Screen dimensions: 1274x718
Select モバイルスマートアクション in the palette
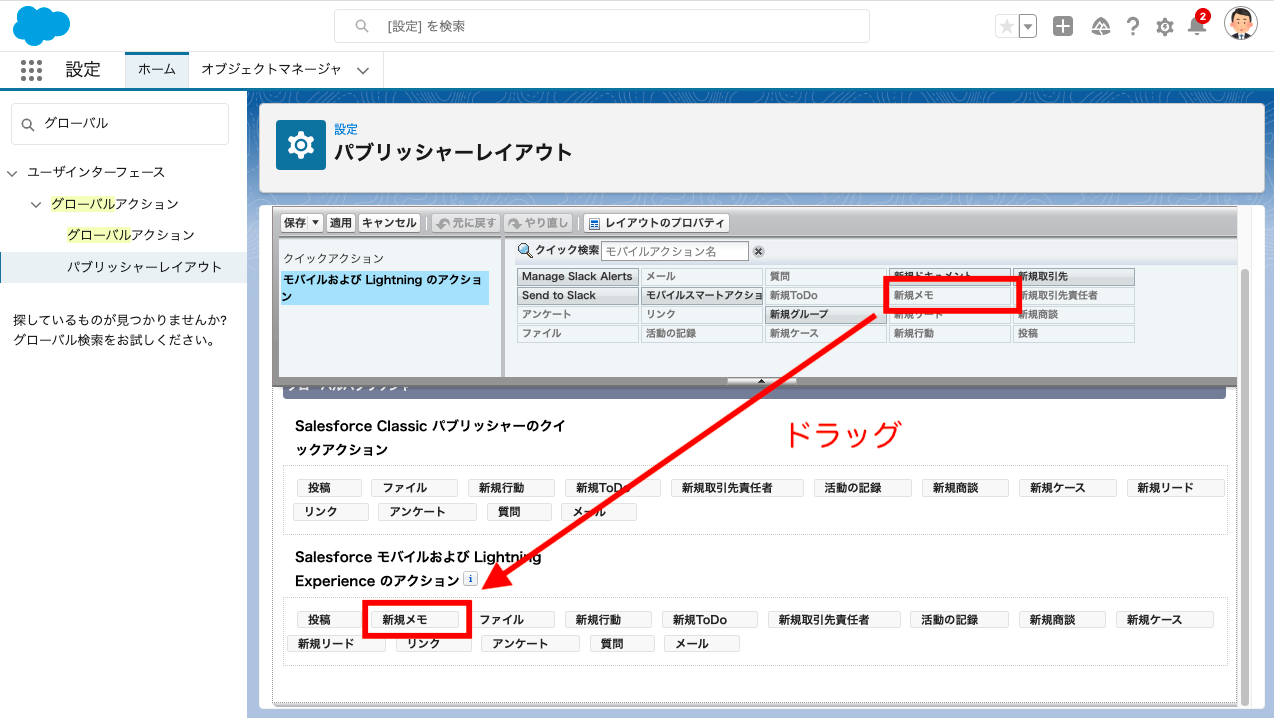(702, 295)
